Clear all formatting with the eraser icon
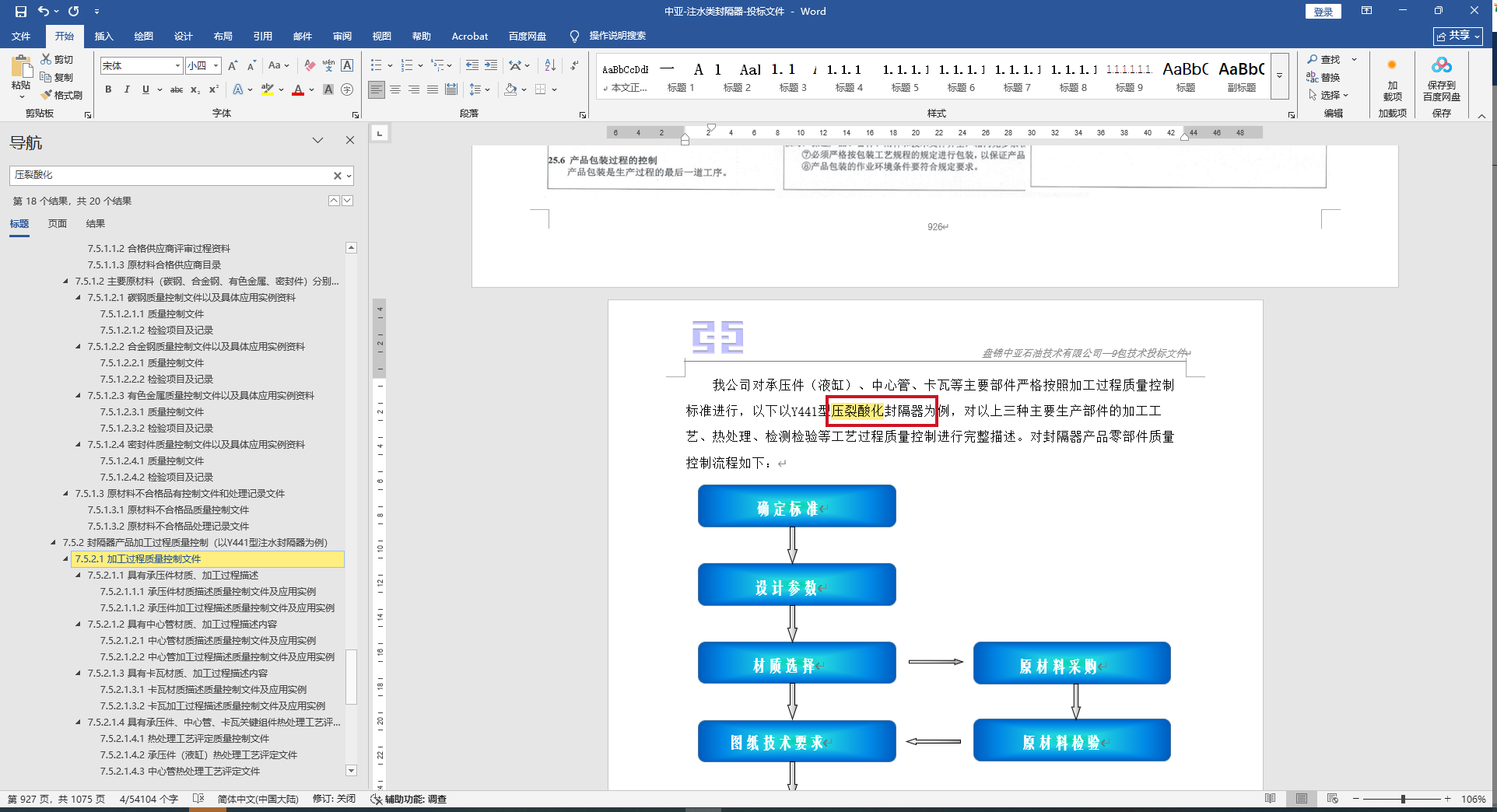Screen dimensions: 1497x812 click(310, 66)
